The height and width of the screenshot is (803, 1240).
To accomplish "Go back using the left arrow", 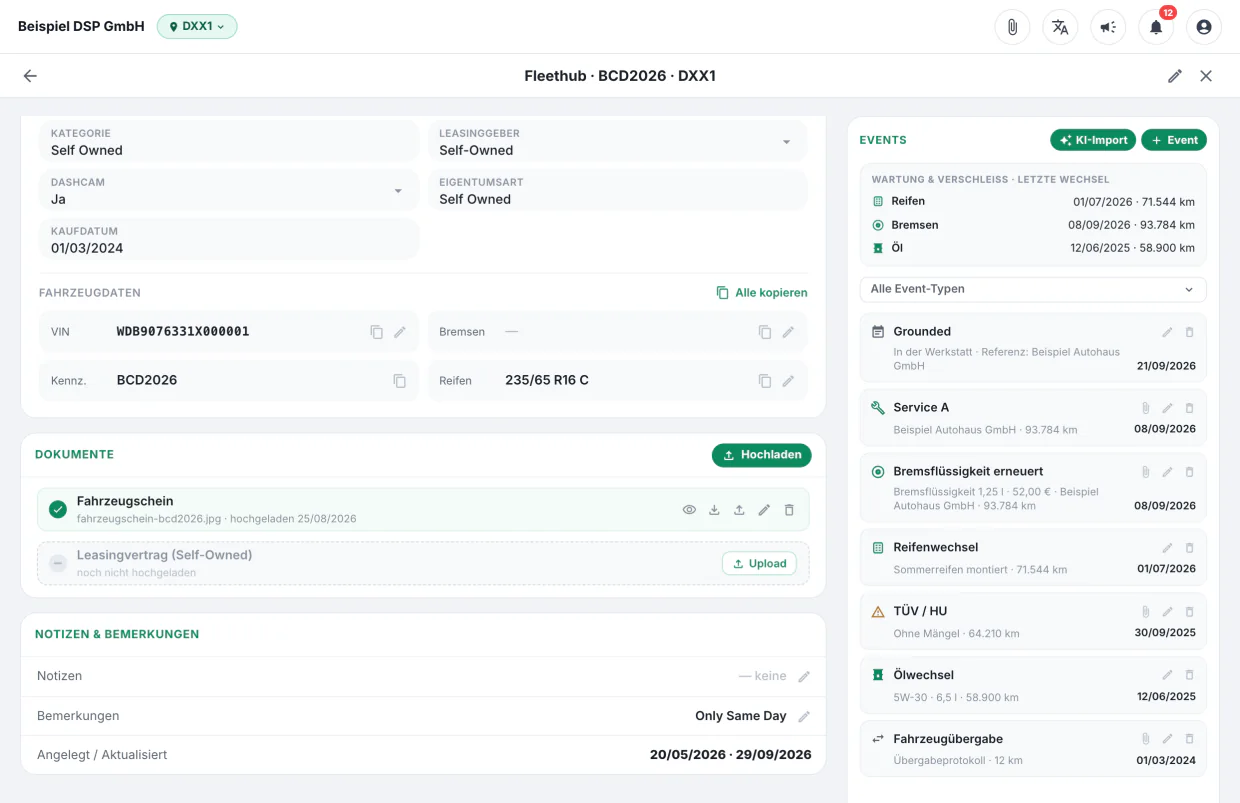I will click(30, 76).
